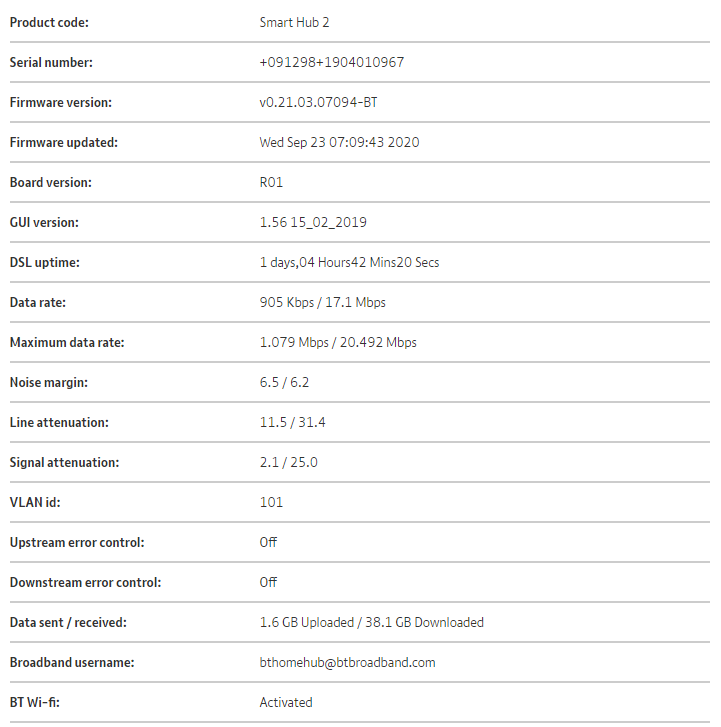Screen dimensions: 721x727
Task: Click the broadband username email address
Action: [x=347, y=662]
